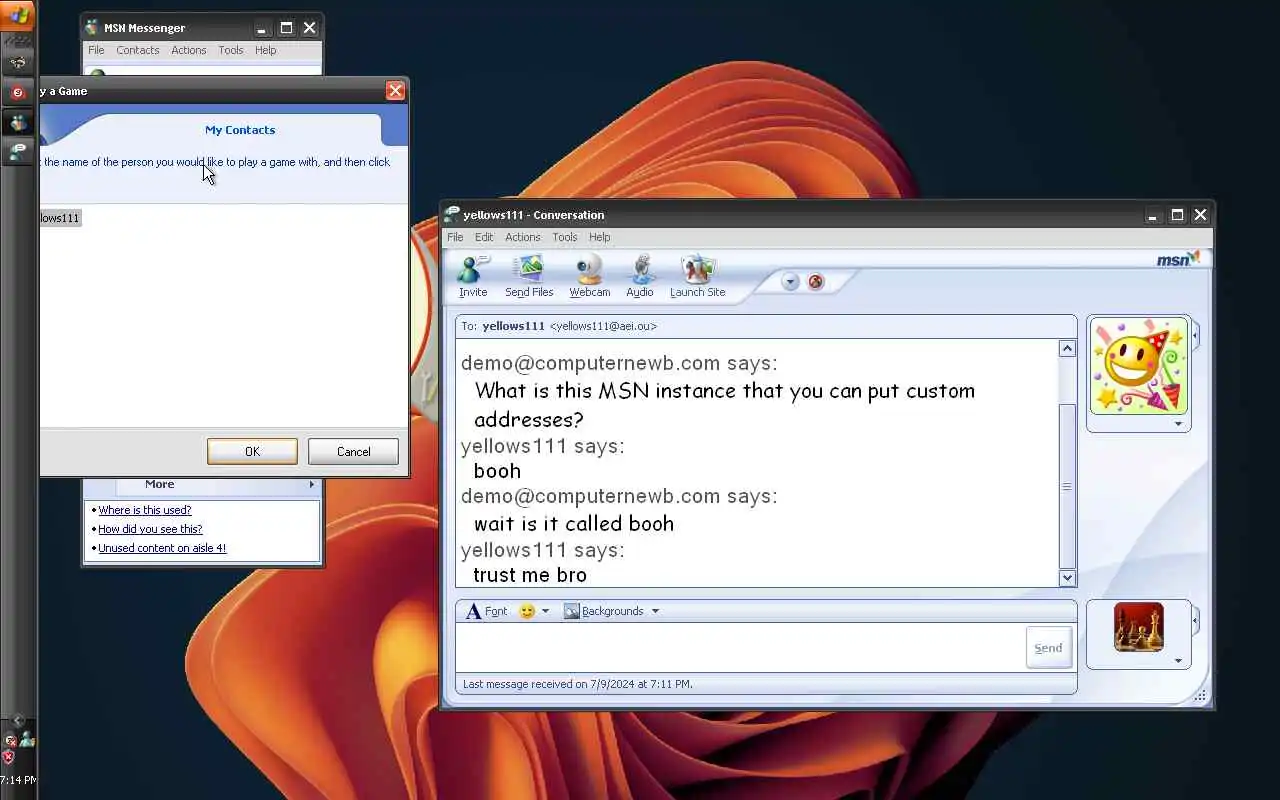Click the tray icon with a red x
This screenshot has width=1280, height=800.
[x=10, y=740]
